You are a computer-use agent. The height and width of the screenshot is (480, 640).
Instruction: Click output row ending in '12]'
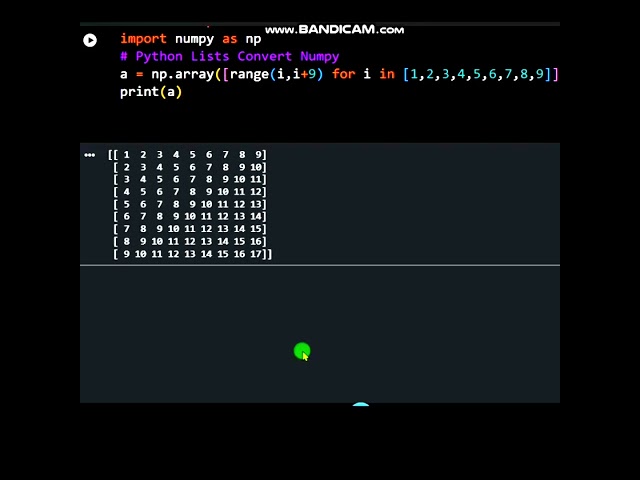tap(190, 192)
